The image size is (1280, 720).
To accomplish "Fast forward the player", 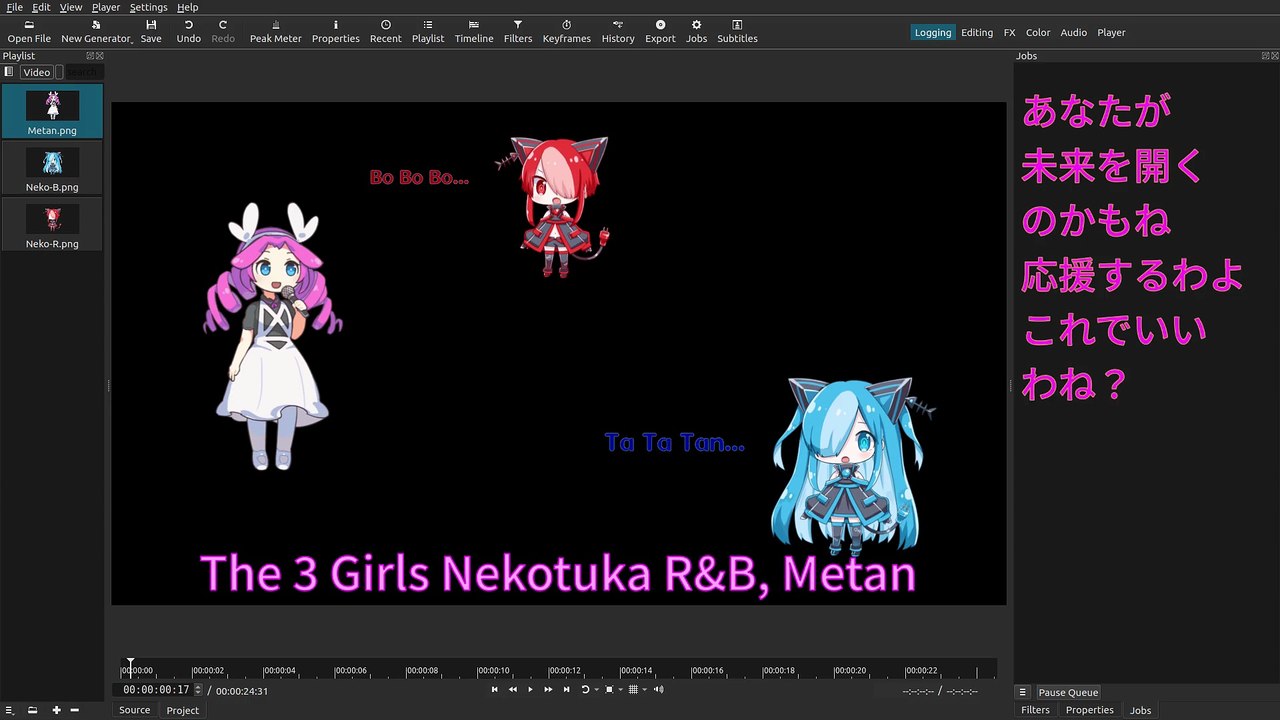I will pyautogui.click(x=548, y=689).
